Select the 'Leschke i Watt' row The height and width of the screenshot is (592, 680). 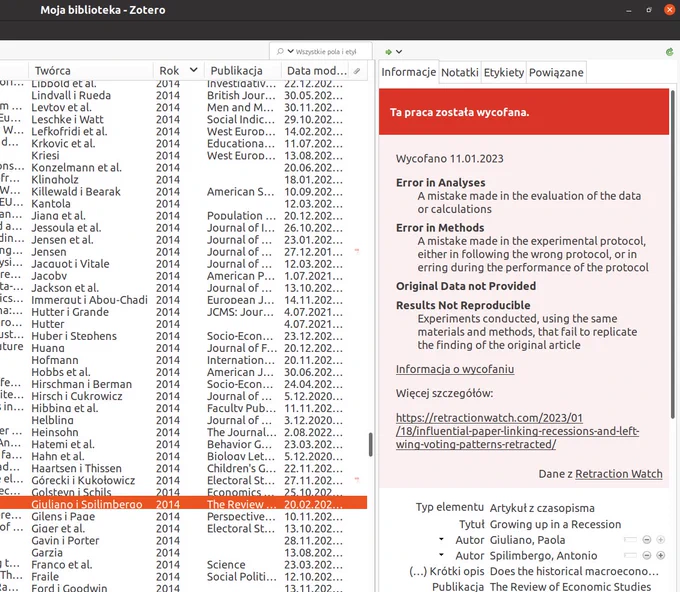click(183, 119)
